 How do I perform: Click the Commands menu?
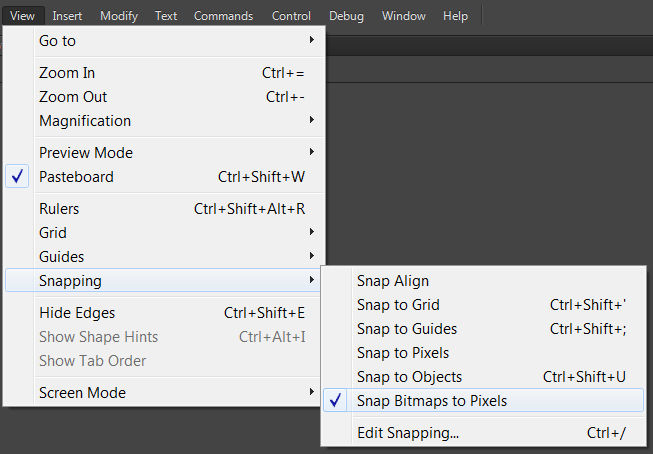click(x=223, y=16)
